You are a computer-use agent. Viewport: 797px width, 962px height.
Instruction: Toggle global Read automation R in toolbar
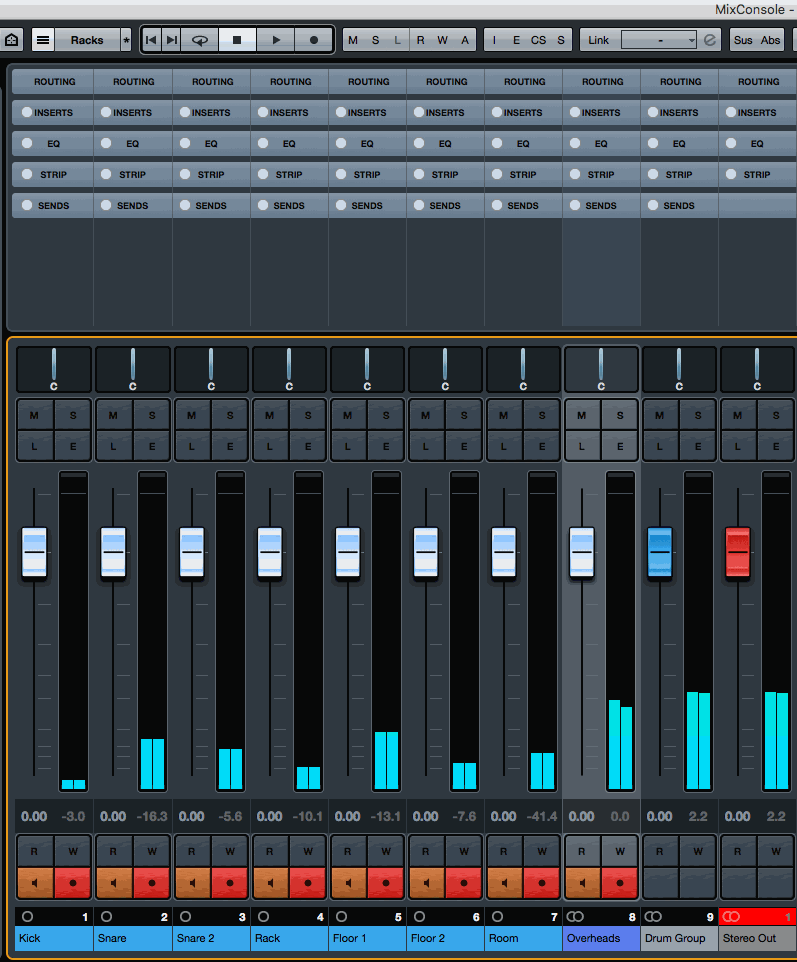pyautogui.click(x=420, y=40)
